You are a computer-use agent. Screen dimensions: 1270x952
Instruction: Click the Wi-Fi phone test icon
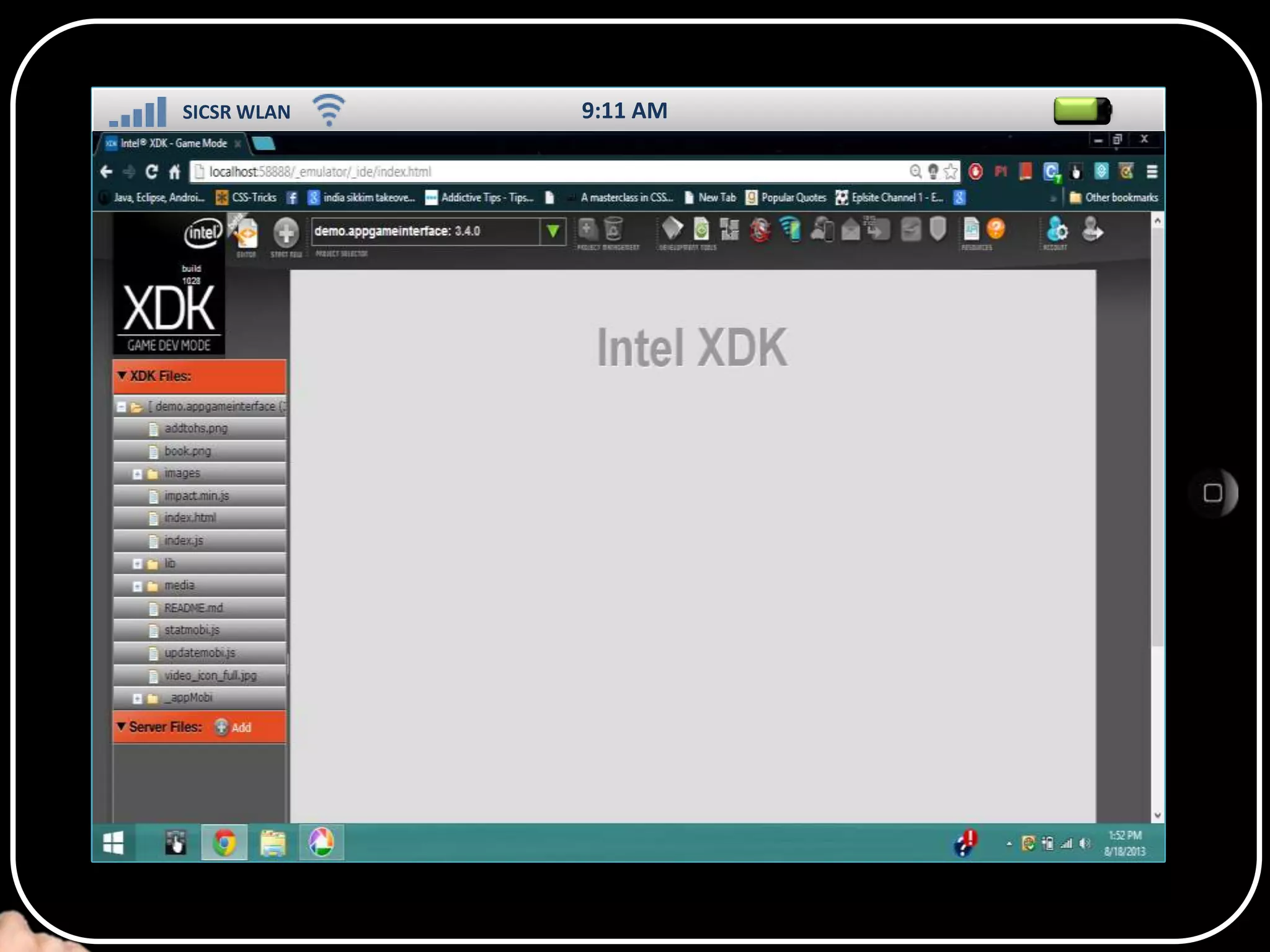coord(791,229)
